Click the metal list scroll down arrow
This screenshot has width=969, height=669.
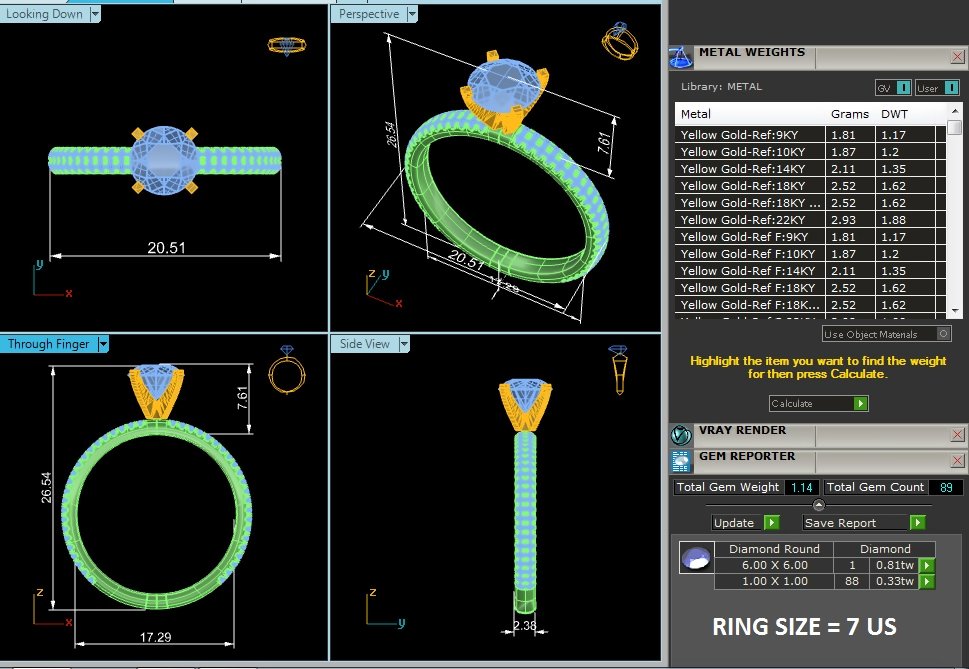point(955,311)
